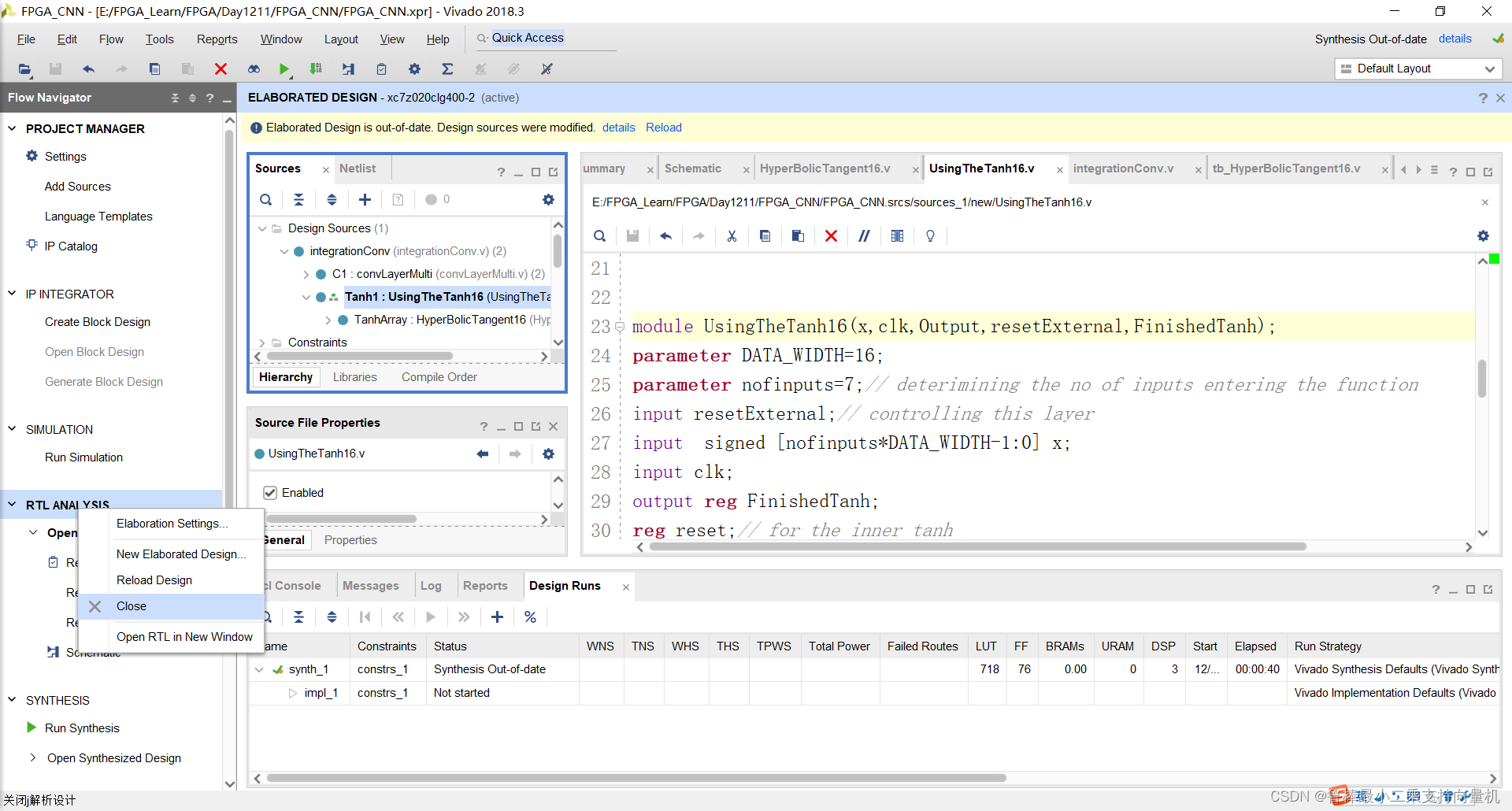The width and height of the screenshot is (1512, 811).
Task: Click the percent icon in Design Runs toolbar
Action: pos(530,617)
